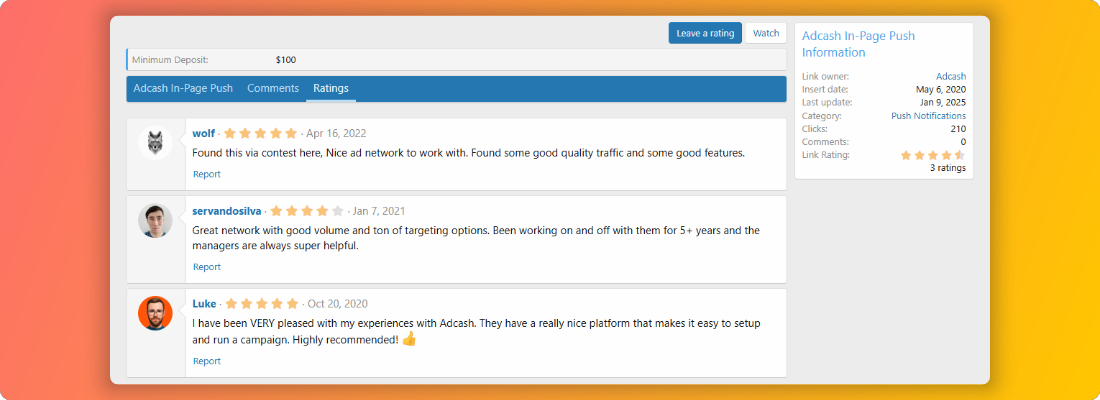Click wolf's review text about contest
The image size is (1100, 400).
[469, 152]
